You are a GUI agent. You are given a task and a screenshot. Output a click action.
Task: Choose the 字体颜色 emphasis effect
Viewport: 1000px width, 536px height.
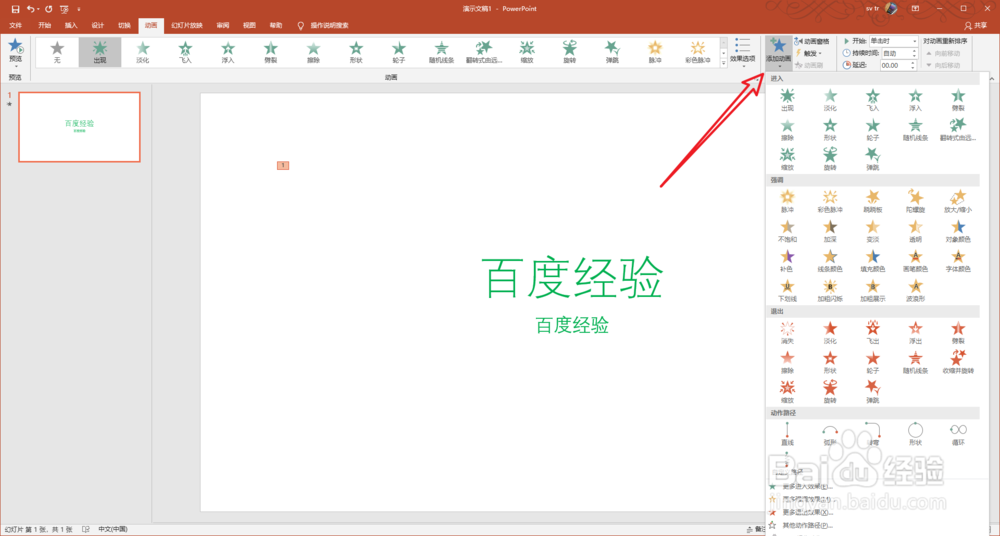point(958,260)
